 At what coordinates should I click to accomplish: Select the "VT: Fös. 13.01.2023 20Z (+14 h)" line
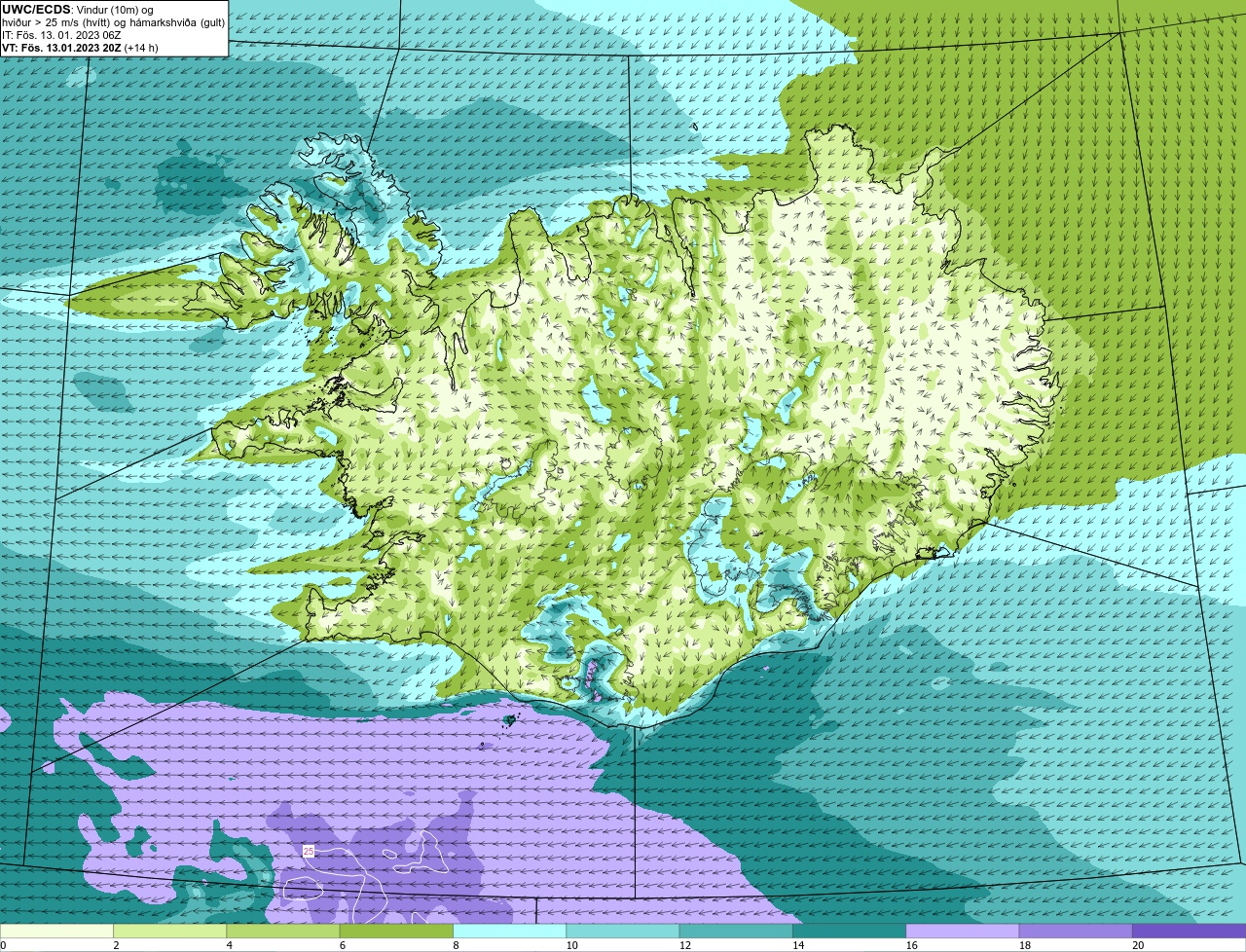click(x=80, y=48)
